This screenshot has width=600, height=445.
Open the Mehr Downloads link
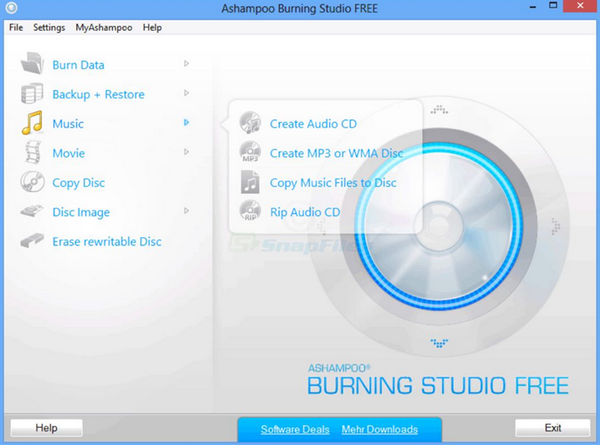click(x=379, y=429)
